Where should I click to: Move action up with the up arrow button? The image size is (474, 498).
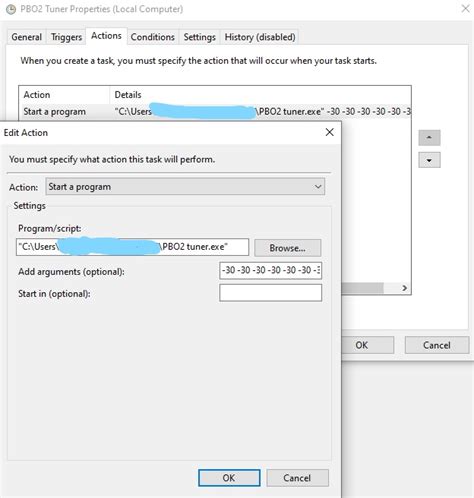(429, 138)
